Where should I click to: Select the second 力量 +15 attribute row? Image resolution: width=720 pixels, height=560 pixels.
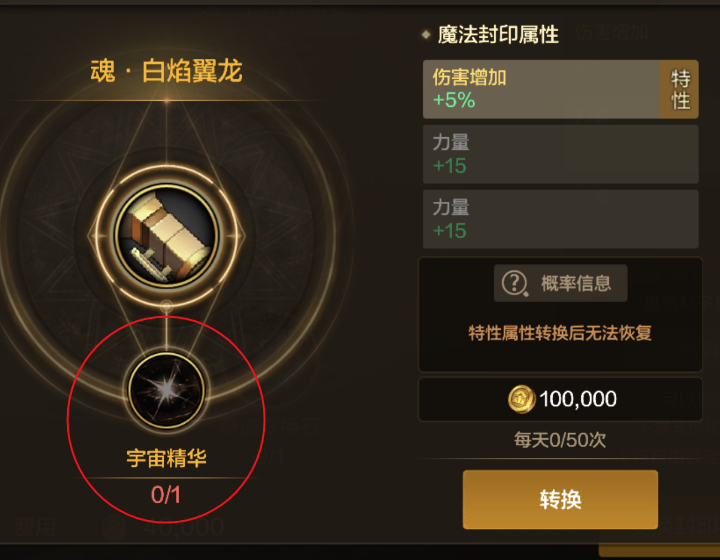[x=561, y=219]
